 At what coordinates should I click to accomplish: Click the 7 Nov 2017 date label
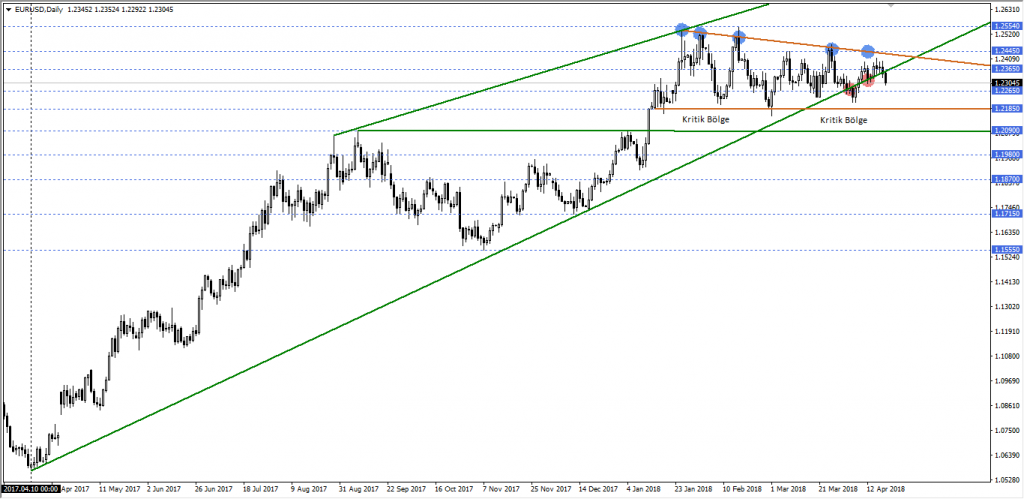click(x=502, y=489)
